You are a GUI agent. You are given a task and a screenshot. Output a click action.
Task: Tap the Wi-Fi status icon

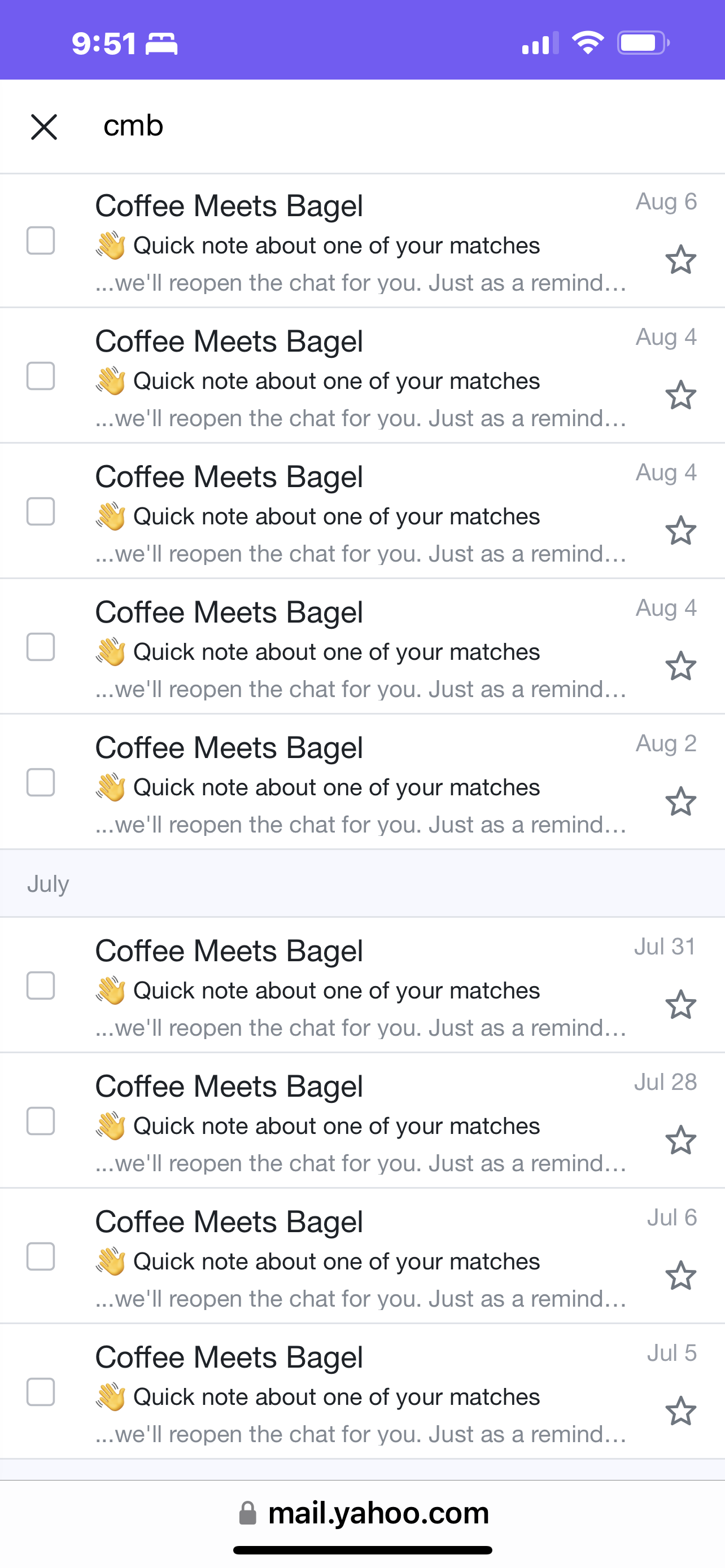click(587, 42)
